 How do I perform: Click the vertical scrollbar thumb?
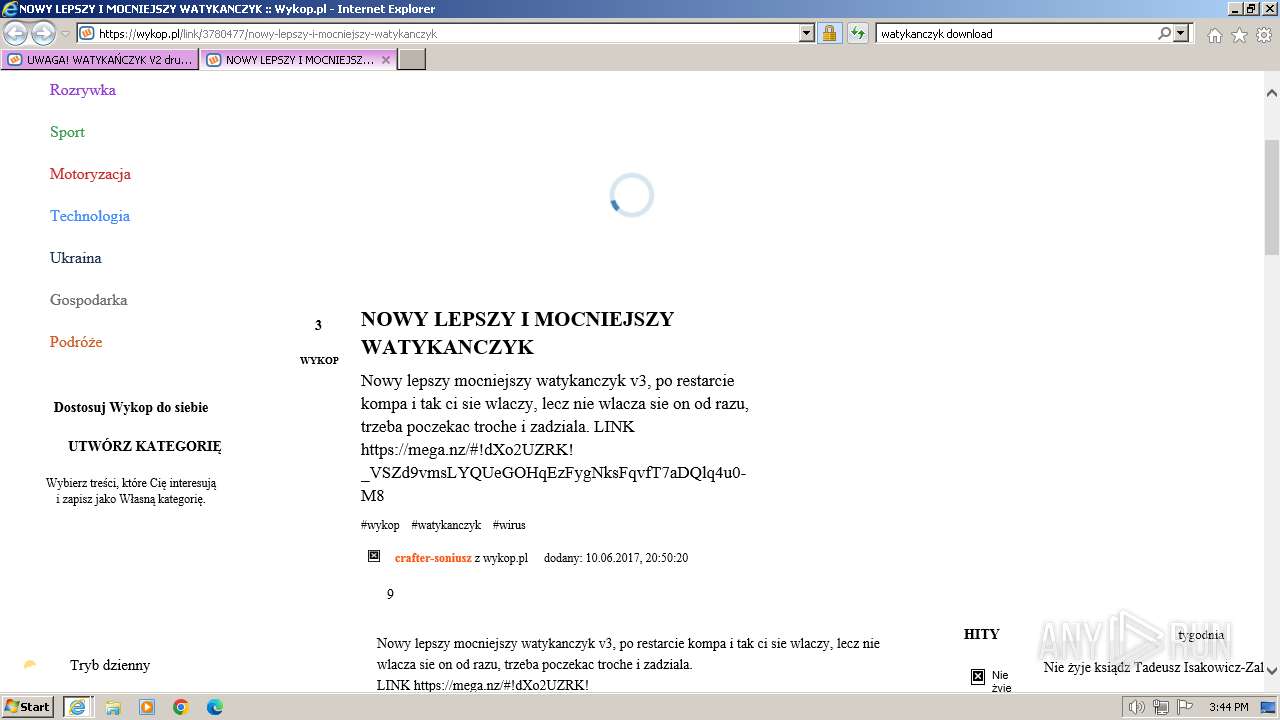[1272, 197]
